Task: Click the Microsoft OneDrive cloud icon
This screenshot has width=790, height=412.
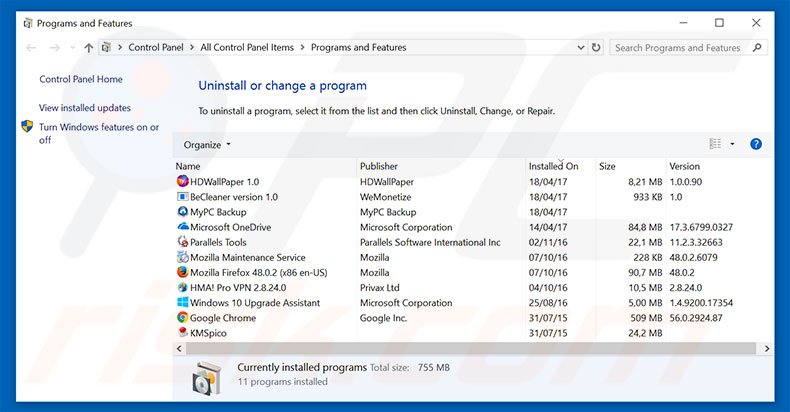Action: tap(182, 227)
